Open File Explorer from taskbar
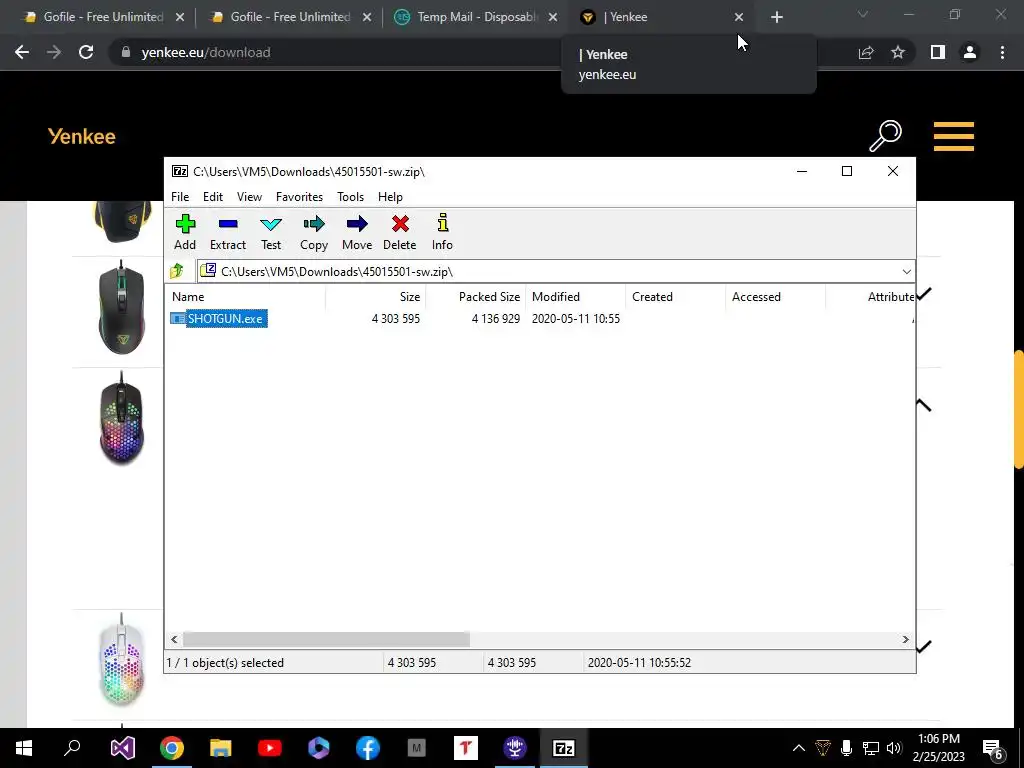The image size is (1024, 768). pos(221,748)
